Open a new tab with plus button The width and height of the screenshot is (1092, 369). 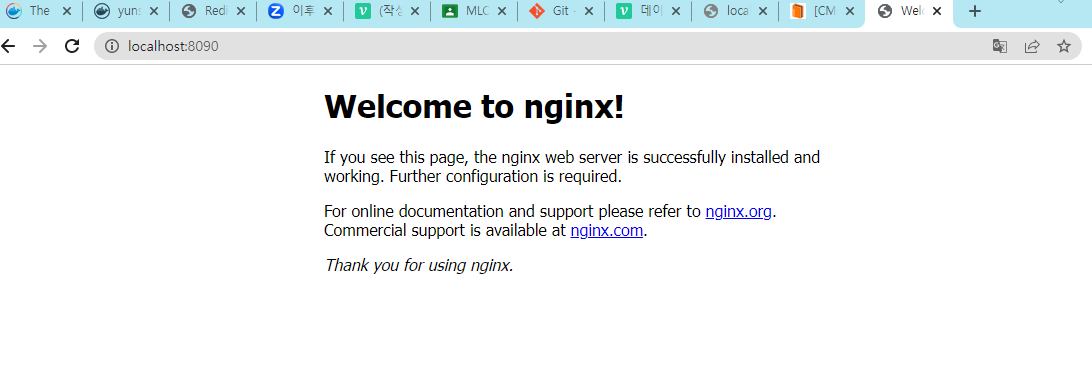tap(975, 11)
